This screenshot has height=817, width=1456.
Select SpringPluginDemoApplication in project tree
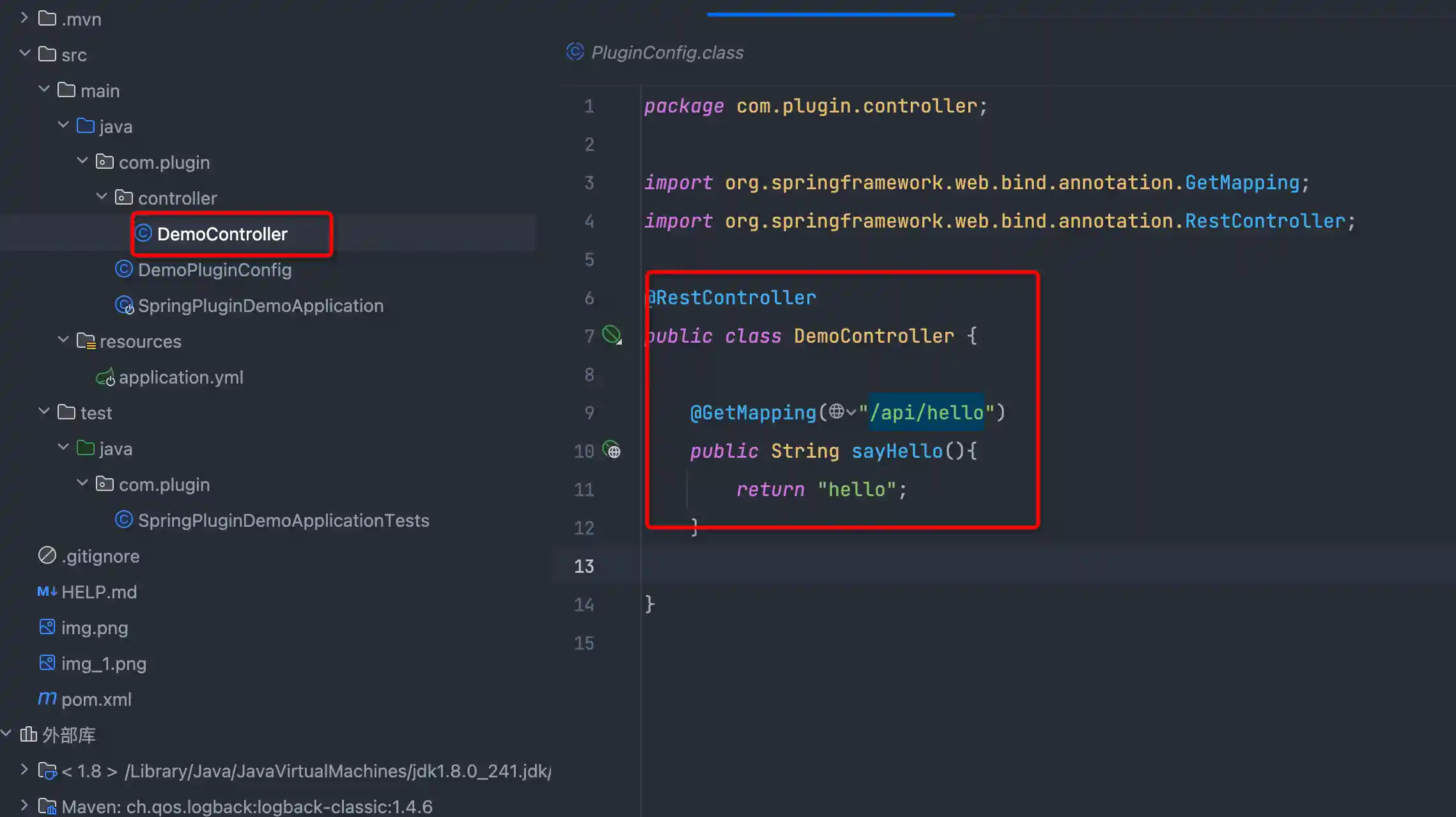click(x=260, y=306)
